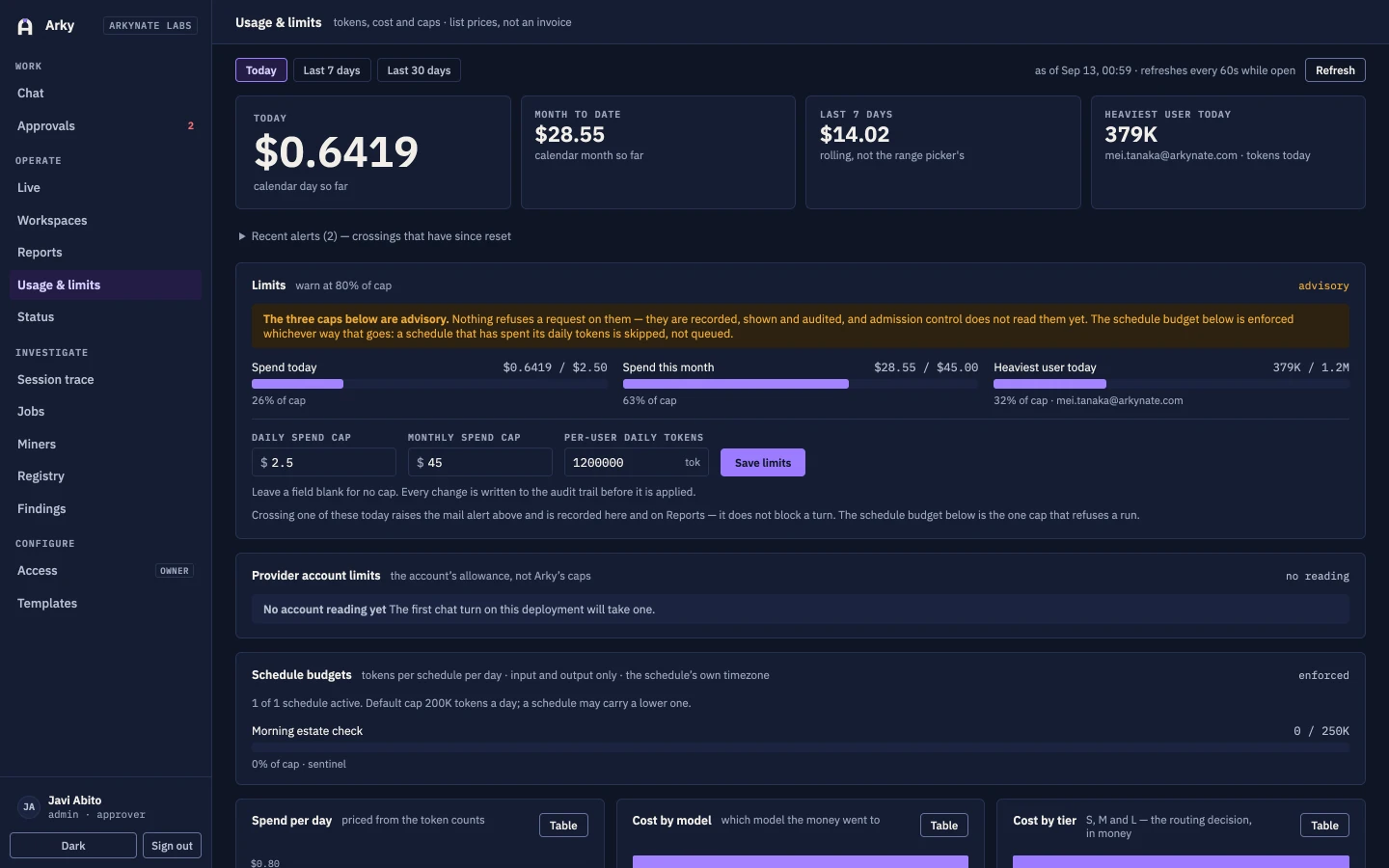The image size is (1389, 868).
Task: Click the Spend this month progress bar
Action: tap(801, 384)
